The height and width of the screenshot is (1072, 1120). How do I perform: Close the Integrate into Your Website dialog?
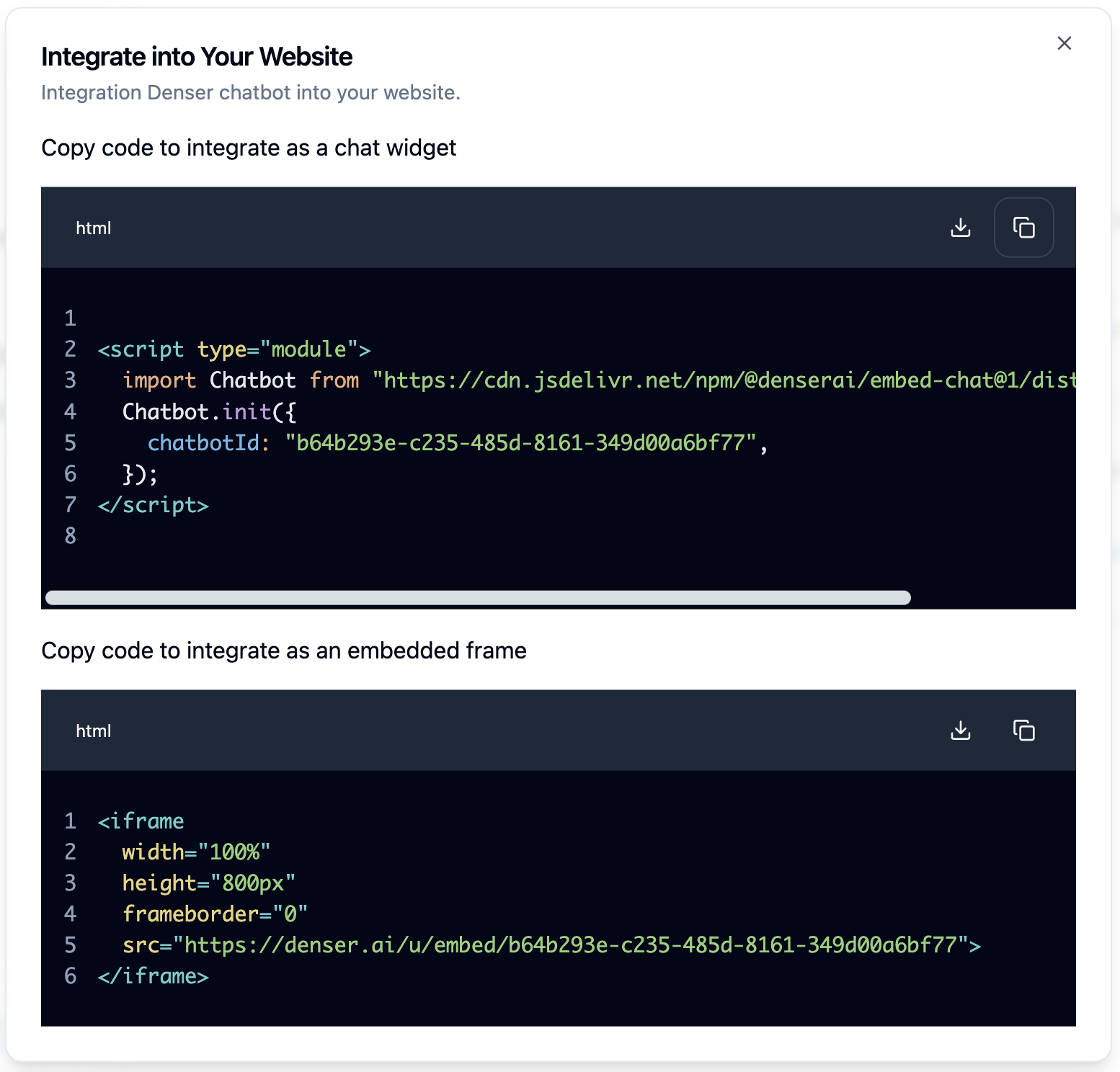point(1064,43)
